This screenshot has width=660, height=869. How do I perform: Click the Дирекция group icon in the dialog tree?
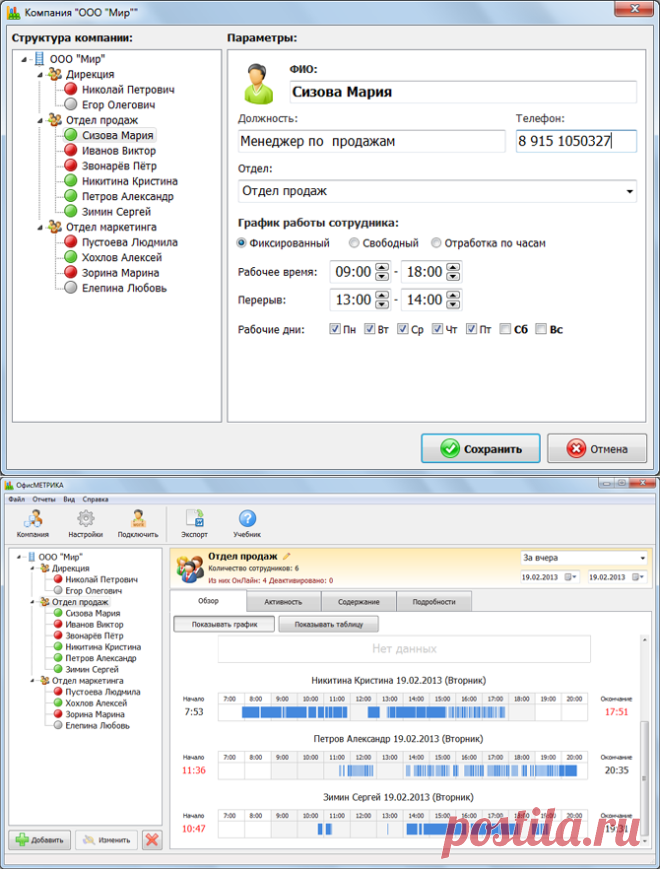click(x=55, y=74)
